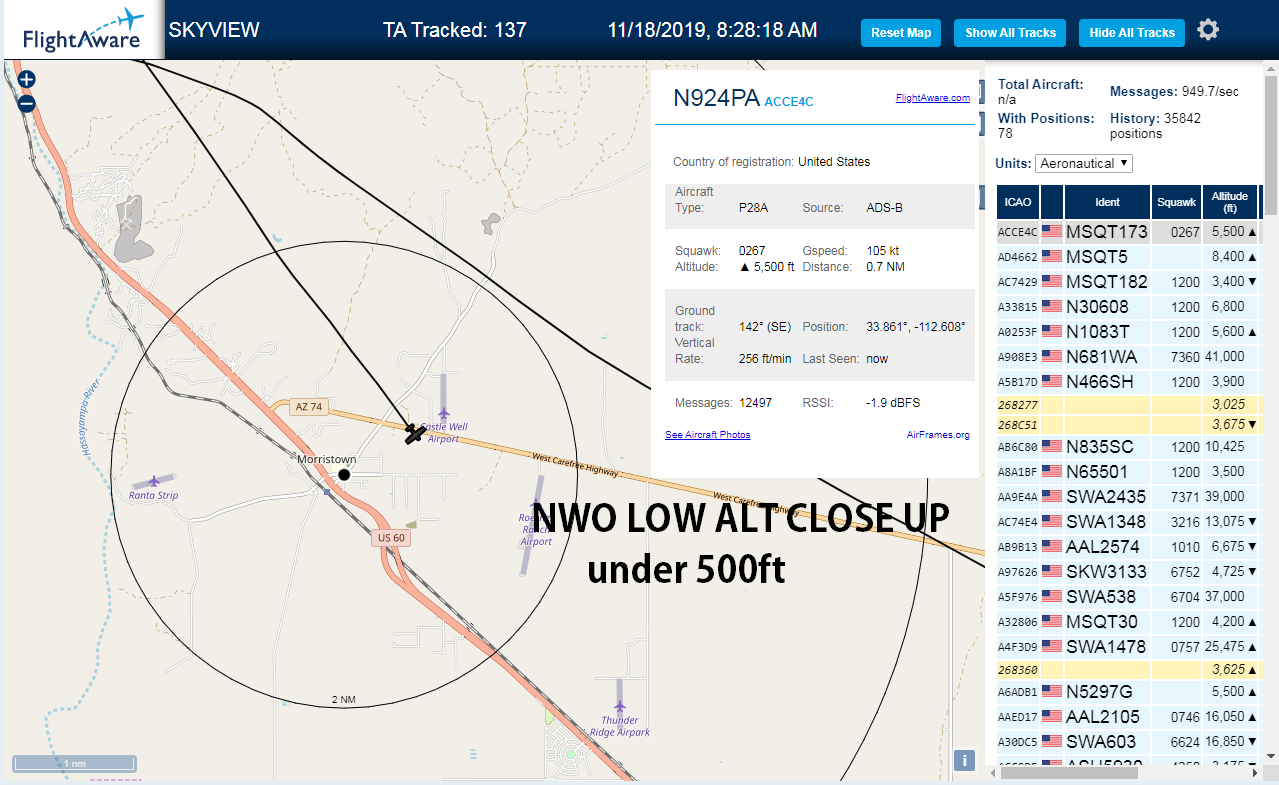Screen dimensions: 1279x785
Task: Select the N65501 aircraft row
Action: (1128, 472)
